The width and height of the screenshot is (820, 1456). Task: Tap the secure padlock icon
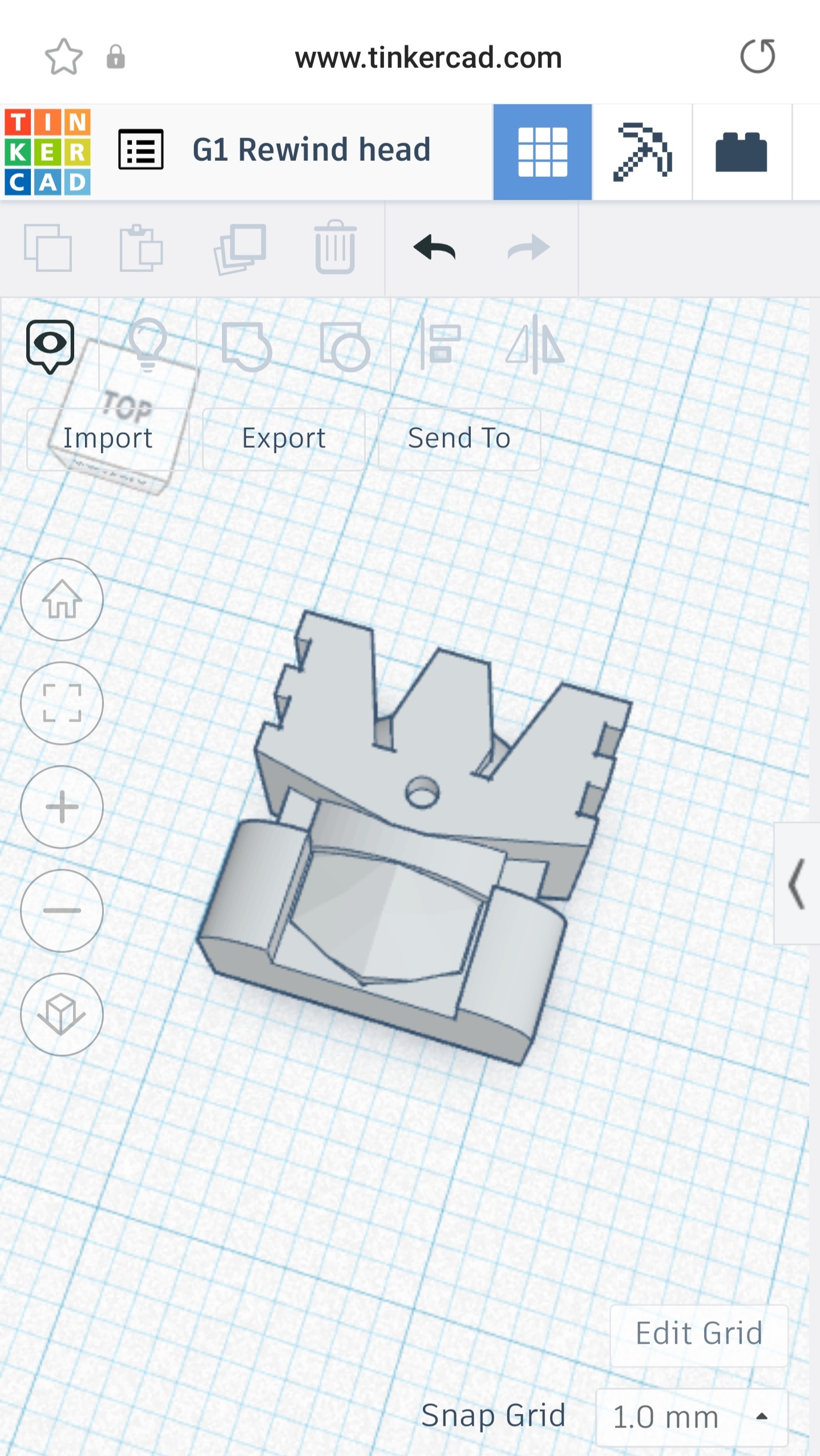click(x=116, y=57)
